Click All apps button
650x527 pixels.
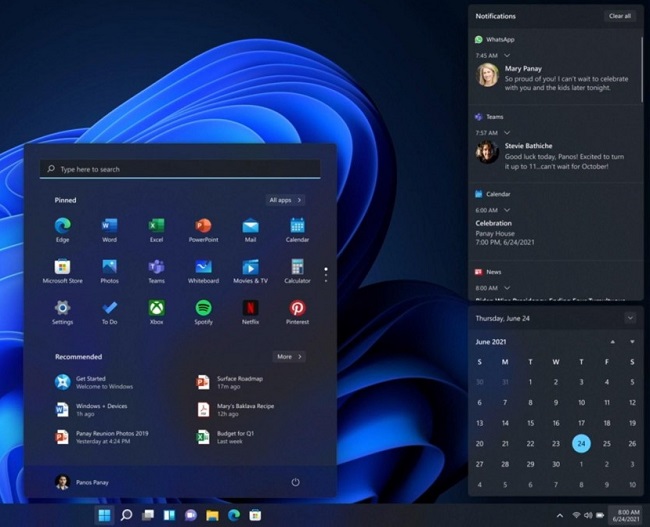coord(286,200)
